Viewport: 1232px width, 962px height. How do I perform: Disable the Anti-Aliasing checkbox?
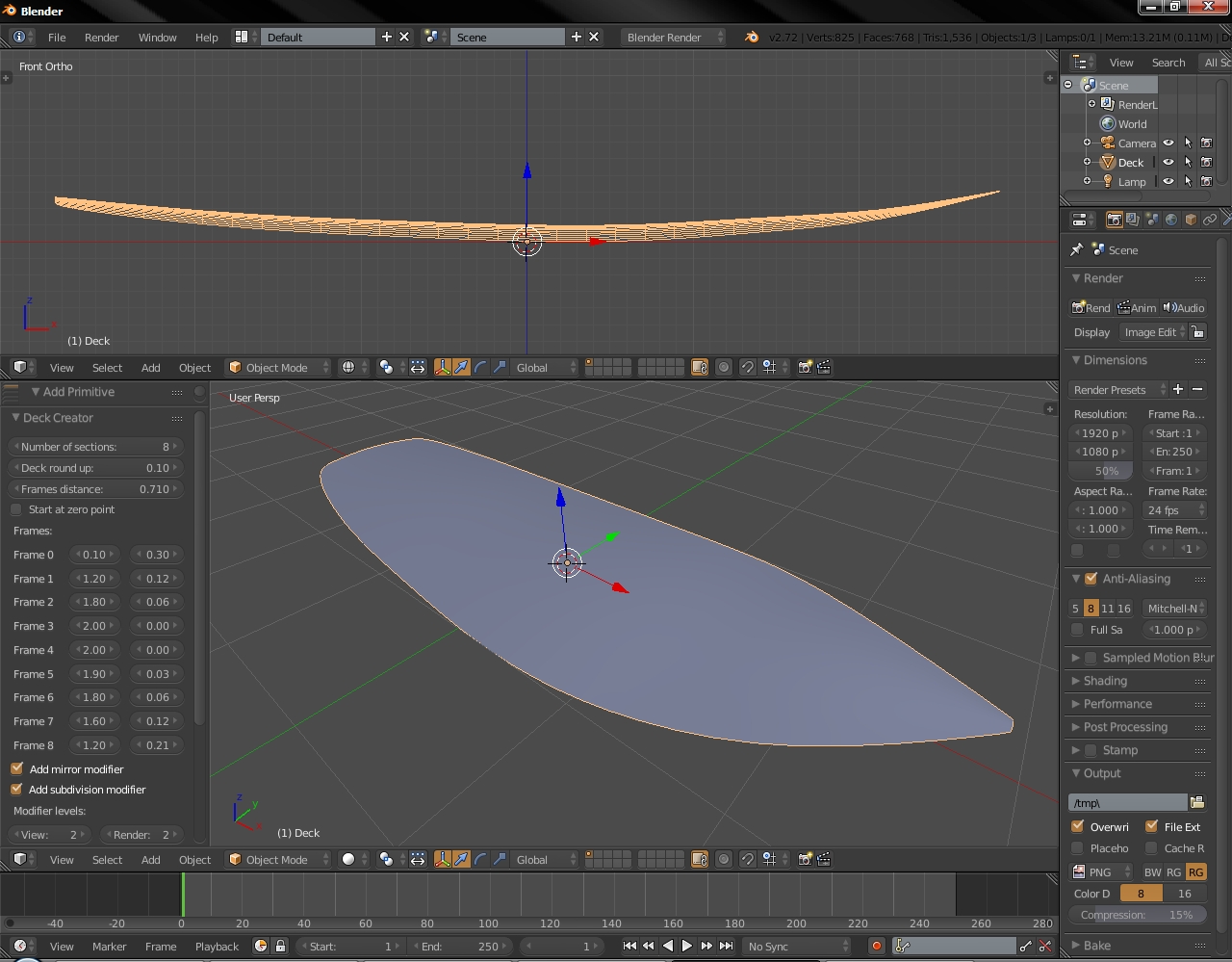pos(1091,579)
